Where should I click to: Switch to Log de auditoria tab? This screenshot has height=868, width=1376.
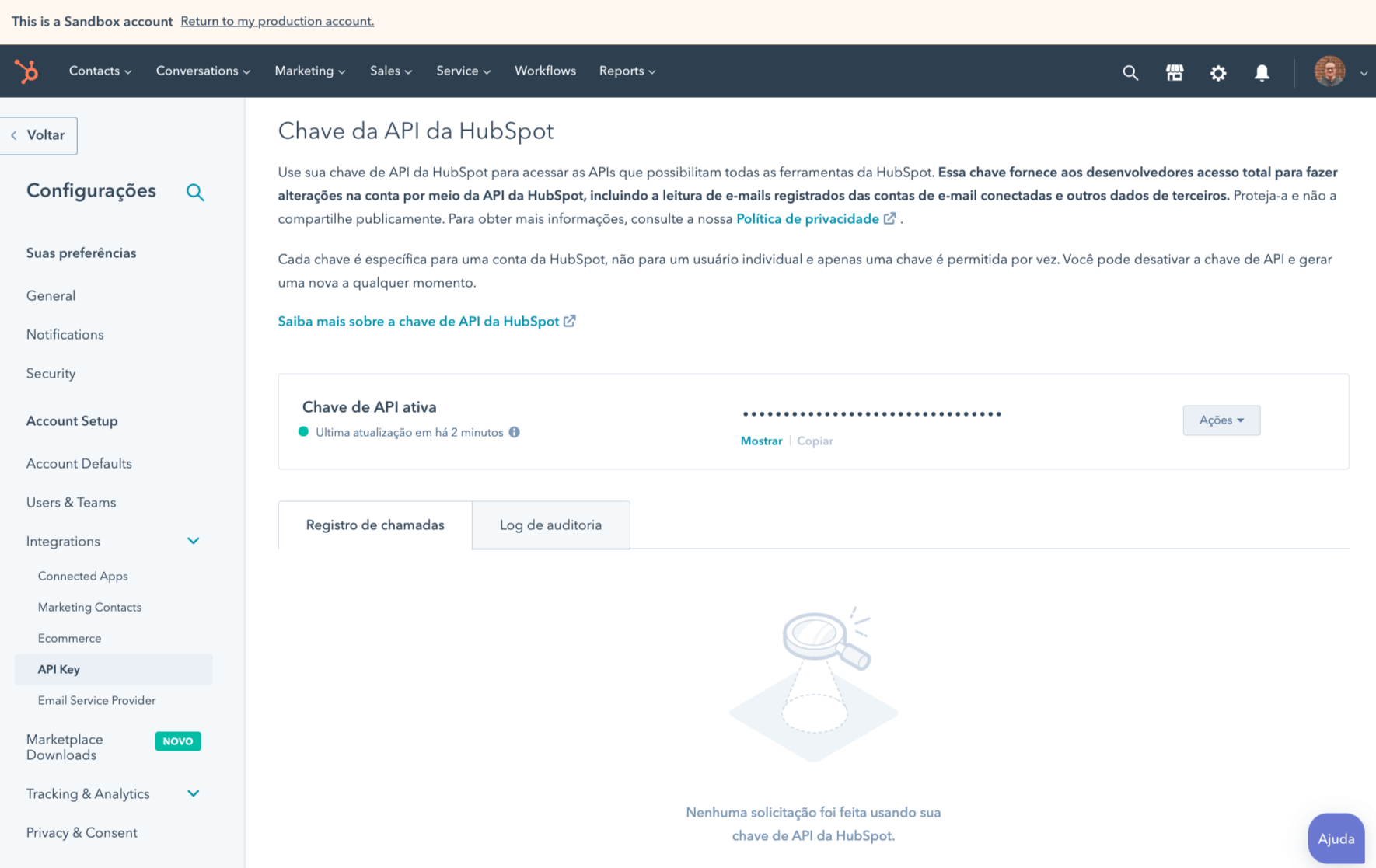(x=550, y=525)
